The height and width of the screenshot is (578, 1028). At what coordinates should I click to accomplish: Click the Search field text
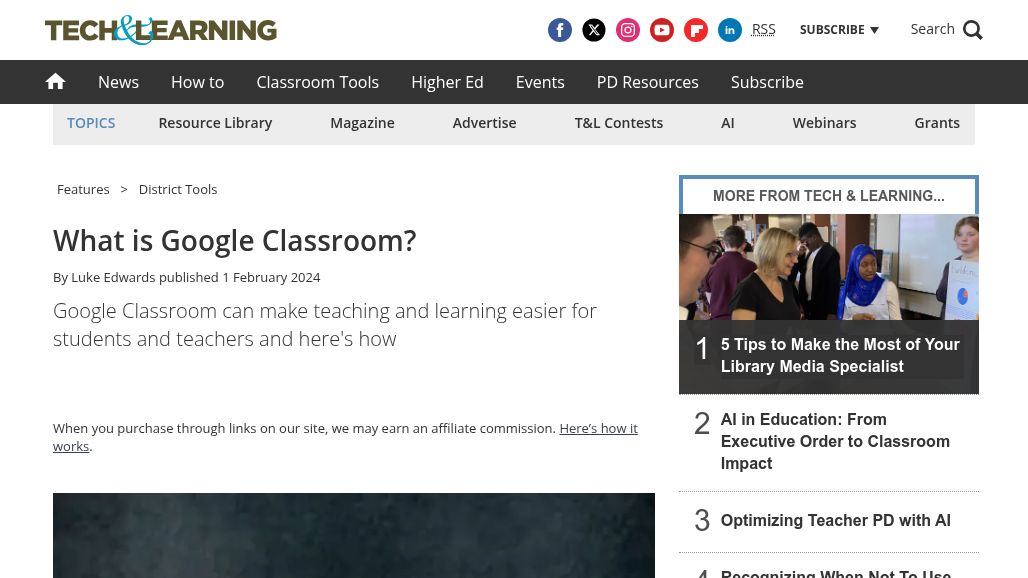coord(932,29)
